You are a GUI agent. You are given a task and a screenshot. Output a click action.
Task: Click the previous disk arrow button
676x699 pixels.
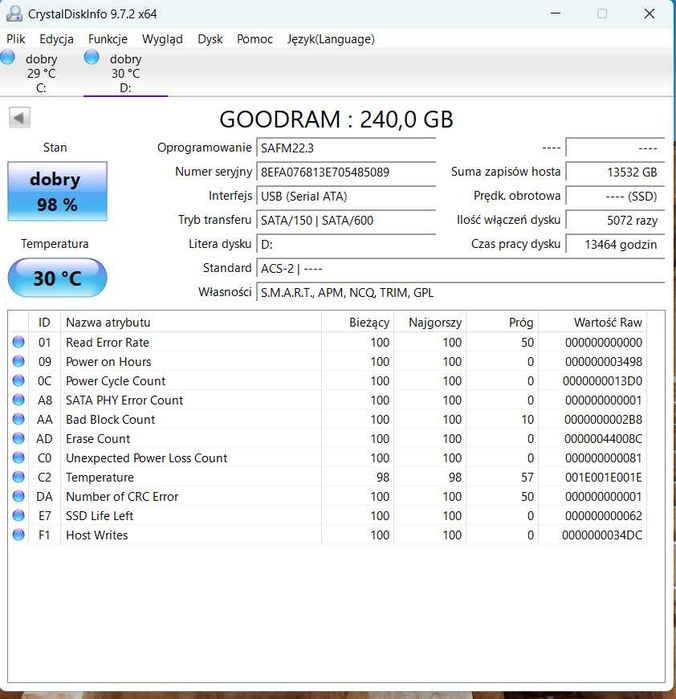(19, 118)
